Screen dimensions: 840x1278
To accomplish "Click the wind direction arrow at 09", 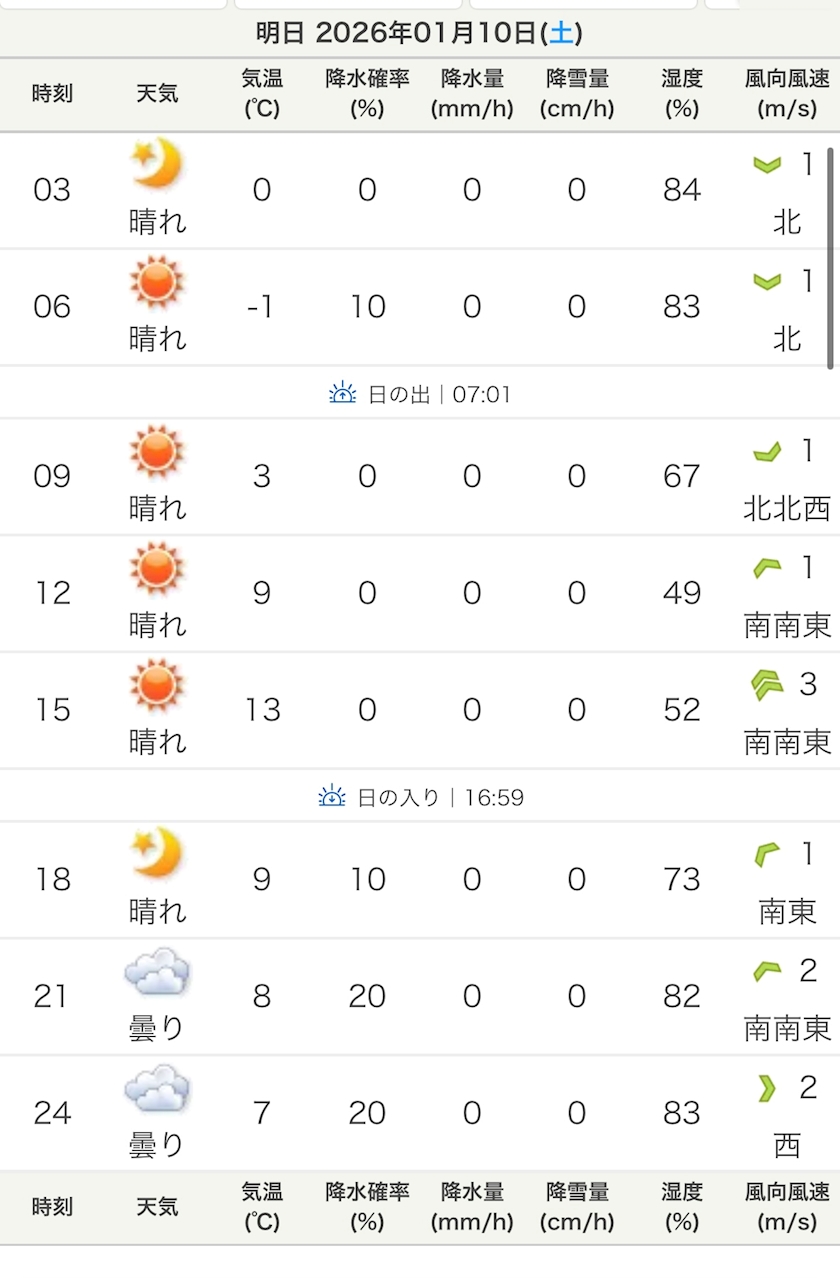I will click(767, 453).
